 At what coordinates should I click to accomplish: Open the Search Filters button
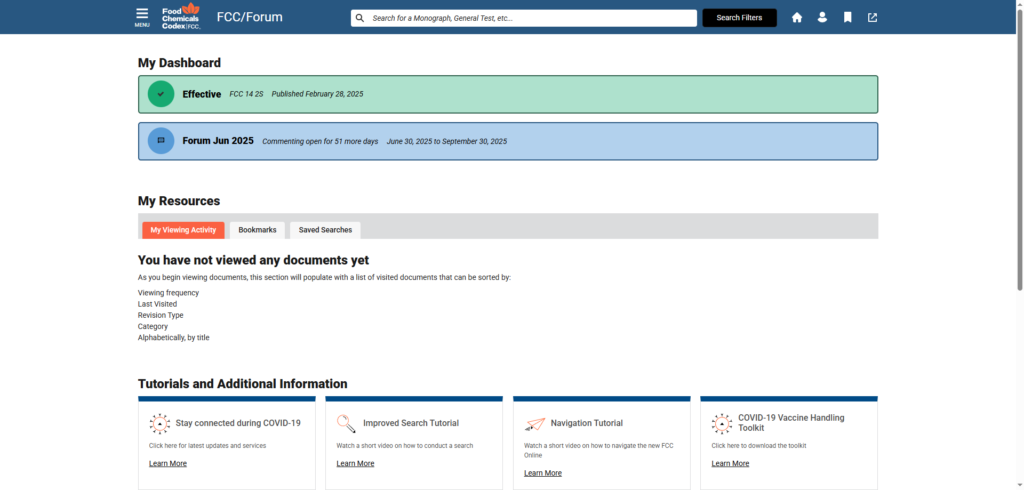pyautogui.click(x=739, y=18)
